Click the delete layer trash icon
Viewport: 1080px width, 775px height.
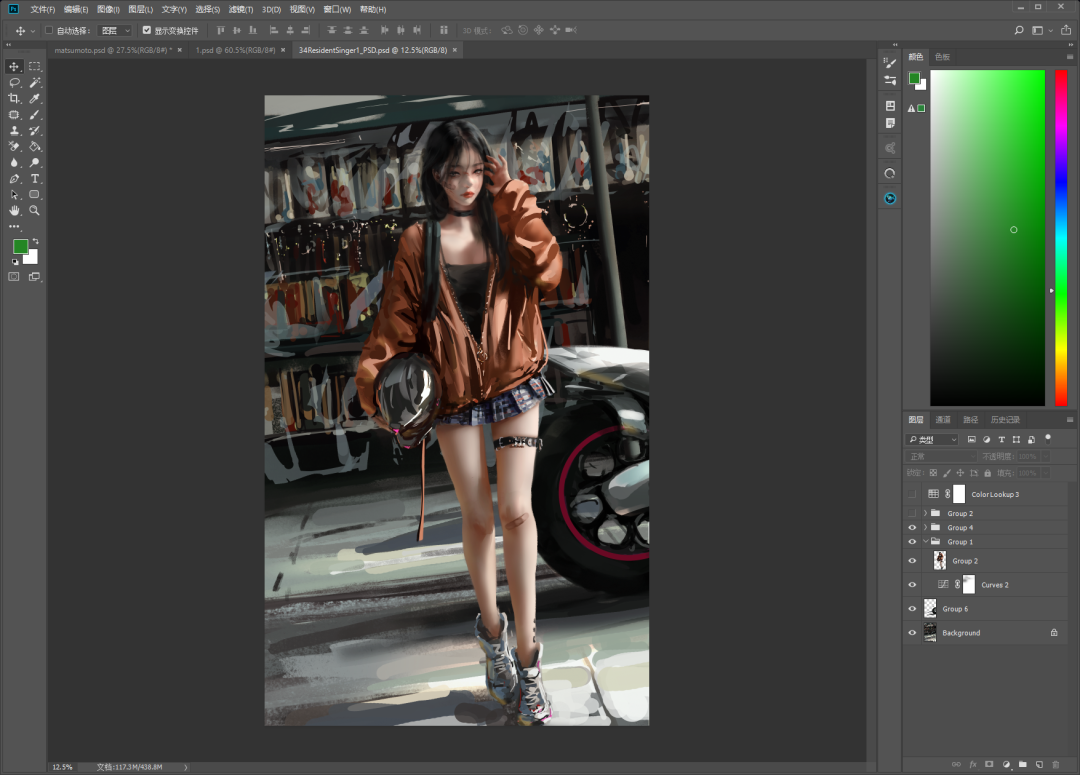(1055, 764)
